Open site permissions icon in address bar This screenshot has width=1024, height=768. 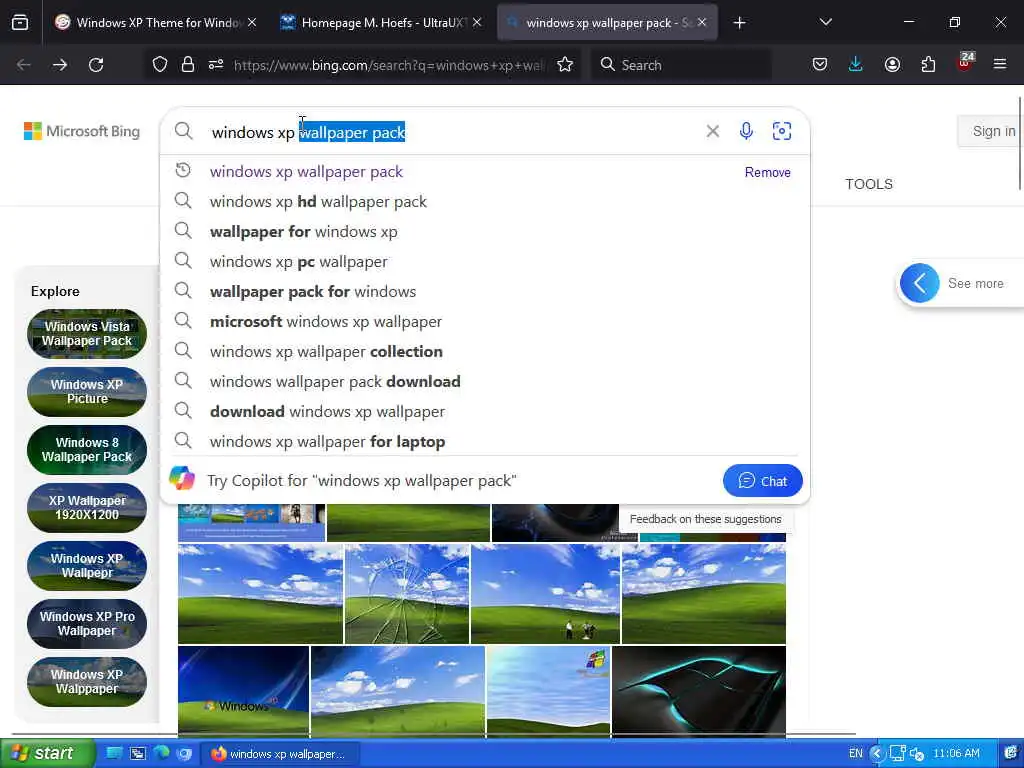216,65
